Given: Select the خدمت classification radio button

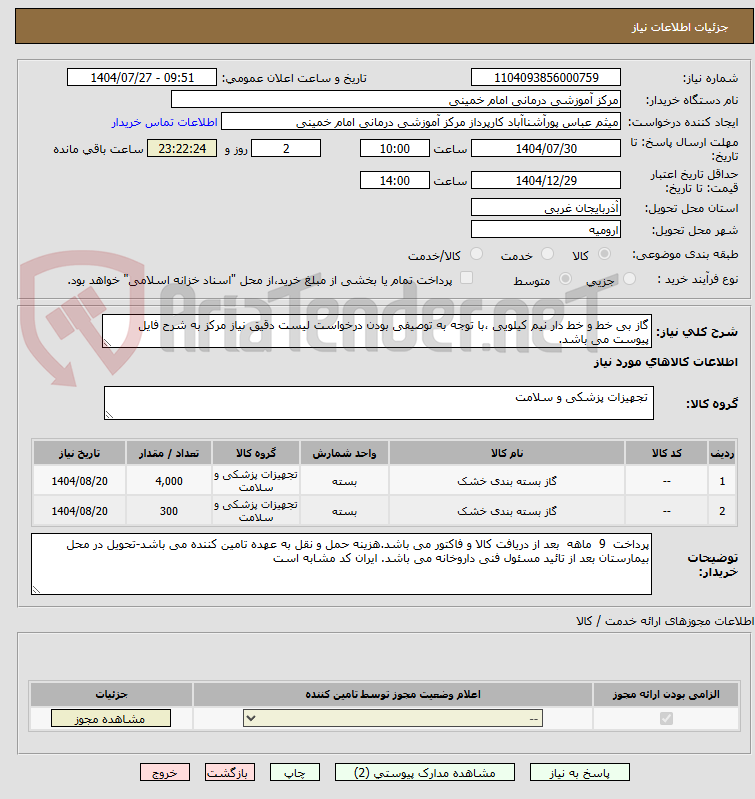Looking at the screenshot, I should tap(547, 254).
